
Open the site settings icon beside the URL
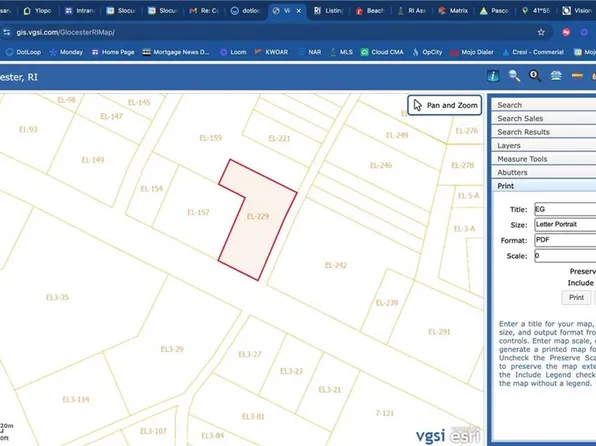coord(6,32)
